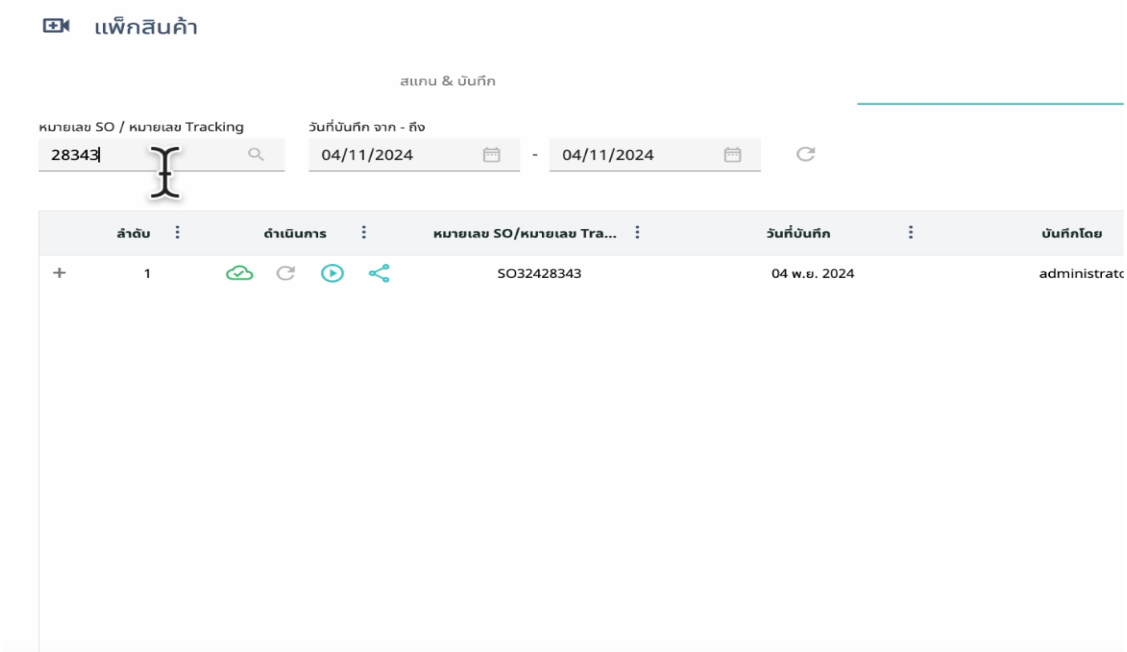Screen dimensions: 1127x652
Task: Click the end date field 04/11/2024
Action: click(x=630, y=155)
